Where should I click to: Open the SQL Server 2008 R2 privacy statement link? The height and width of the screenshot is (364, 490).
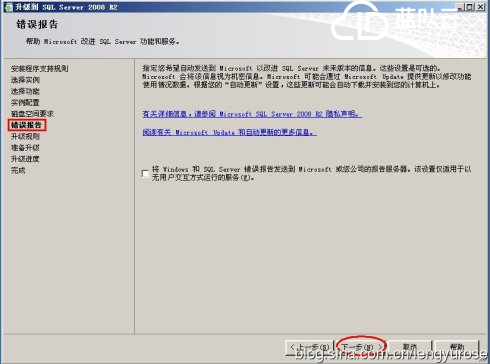pos(252,114)
